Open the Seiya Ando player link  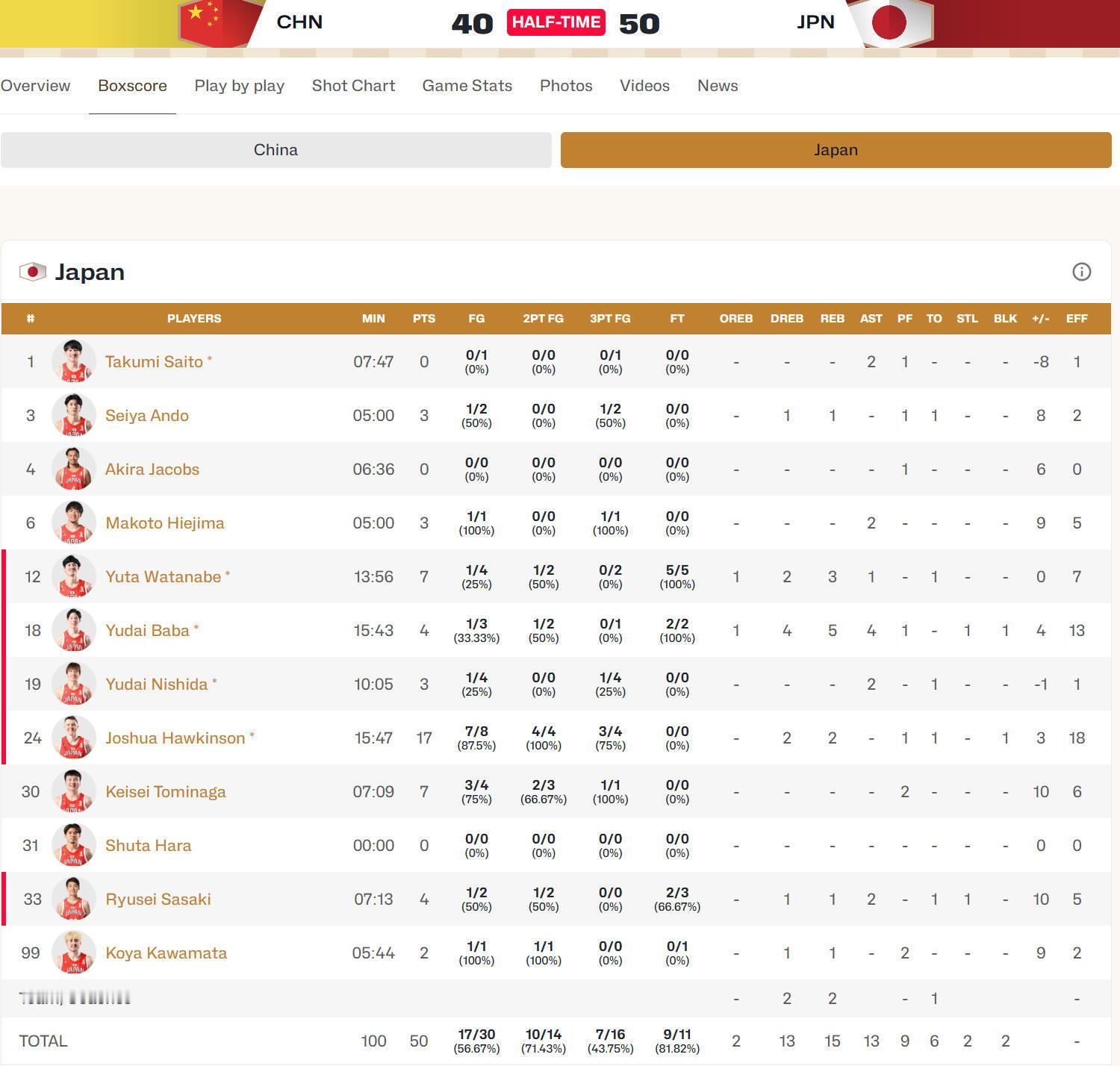(x=146, y=416)
